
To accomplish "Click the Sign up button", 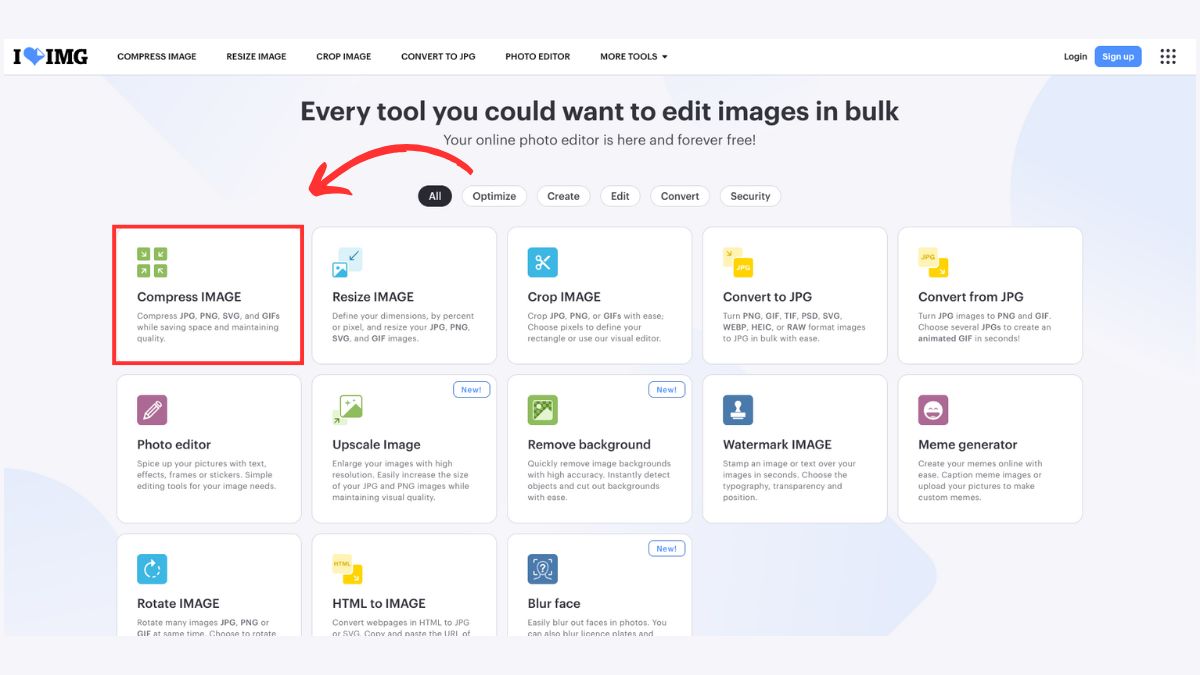I will [1118, 57].
